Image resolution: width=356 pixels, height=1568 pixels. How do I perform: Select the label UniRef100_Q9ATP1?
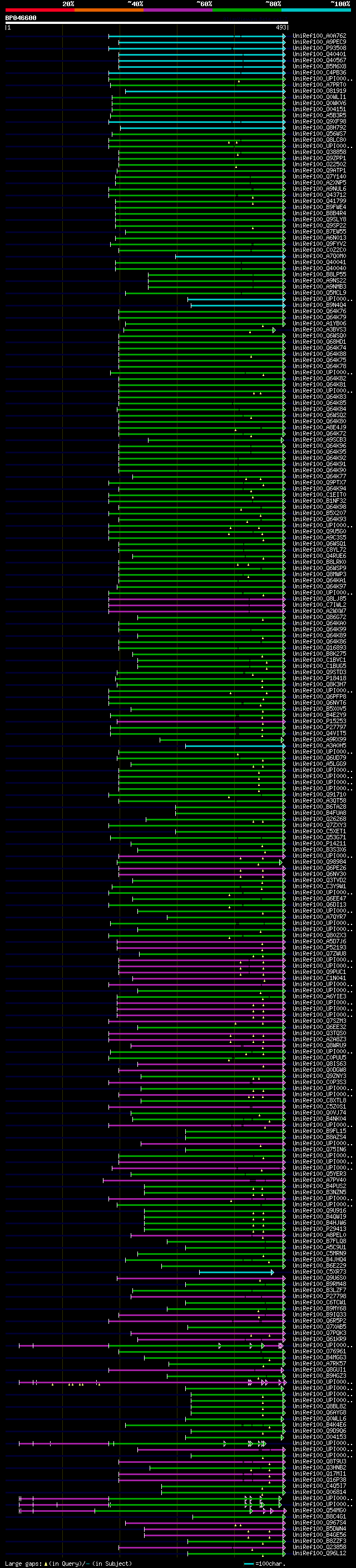(x=319, y=170)
